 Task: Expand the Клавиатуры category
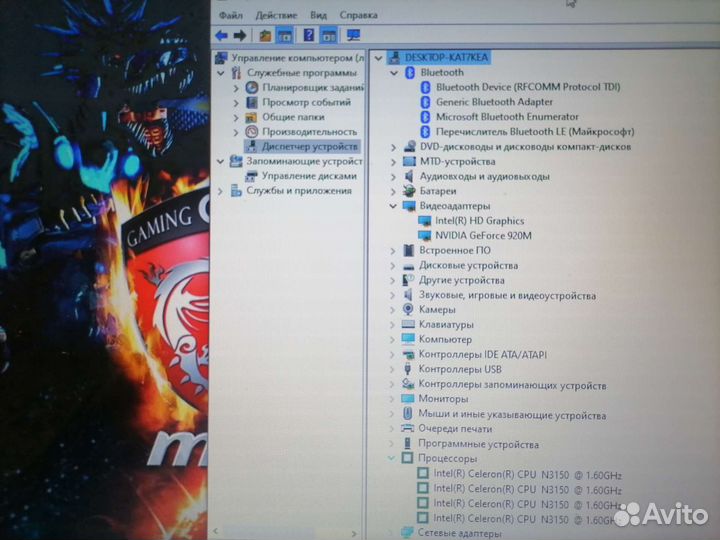(x=393, y=325)
